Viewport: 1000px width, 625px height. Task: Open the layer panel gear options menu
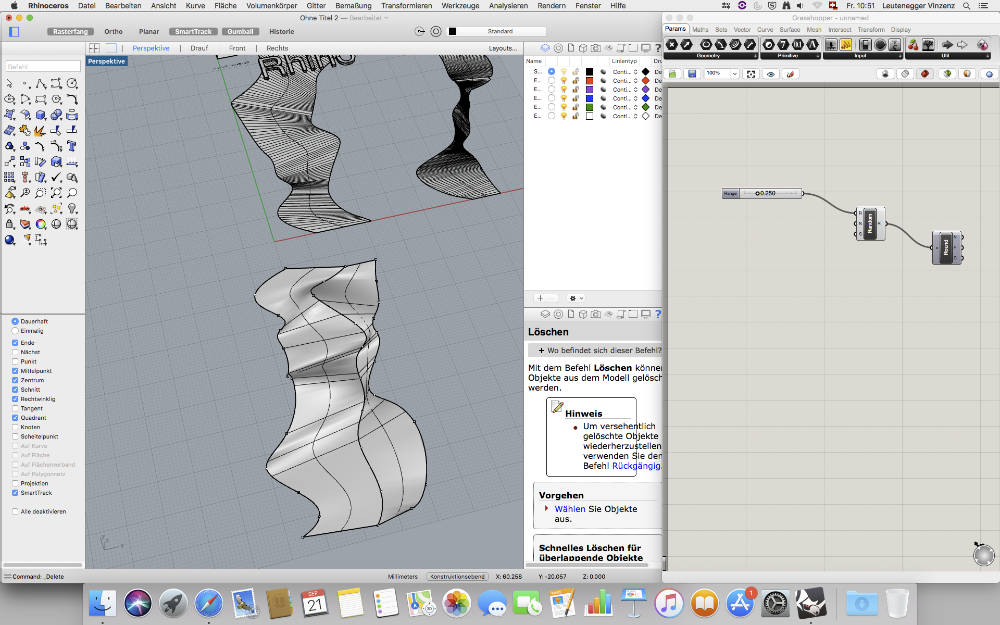pos(575,298)
